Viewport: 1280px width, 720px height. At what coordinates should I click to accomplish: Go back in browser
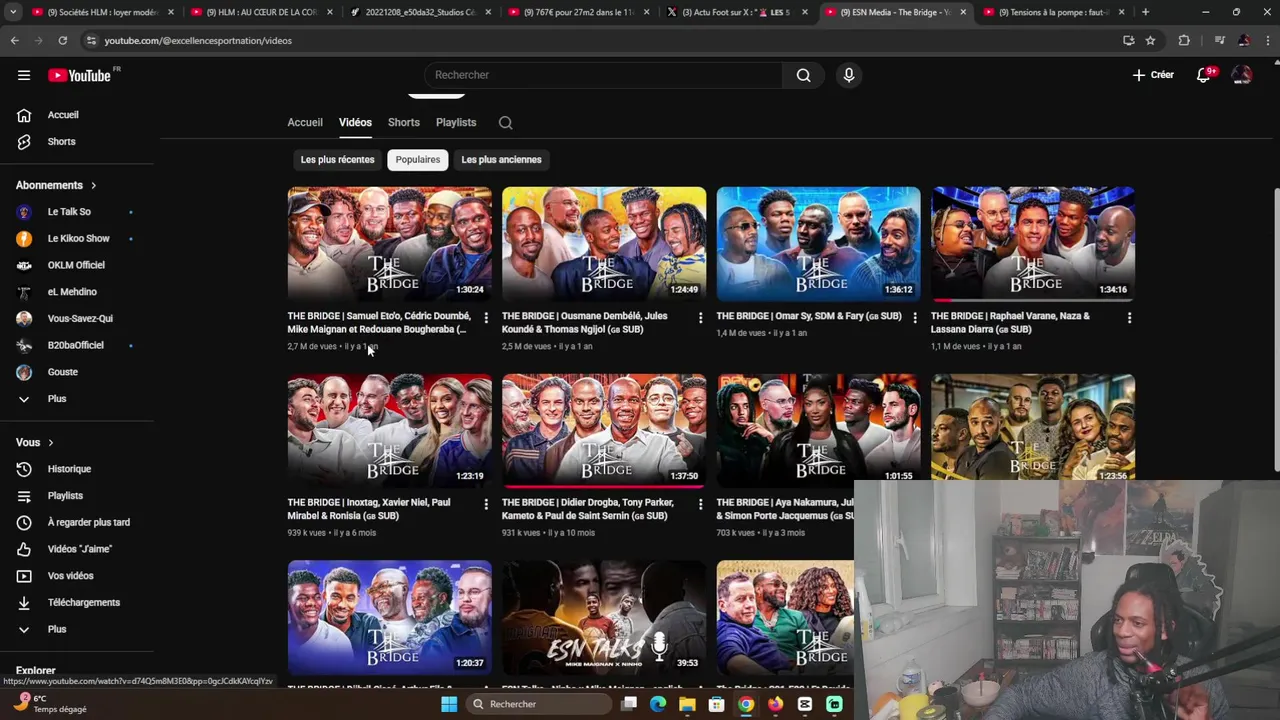pos(14,40)
